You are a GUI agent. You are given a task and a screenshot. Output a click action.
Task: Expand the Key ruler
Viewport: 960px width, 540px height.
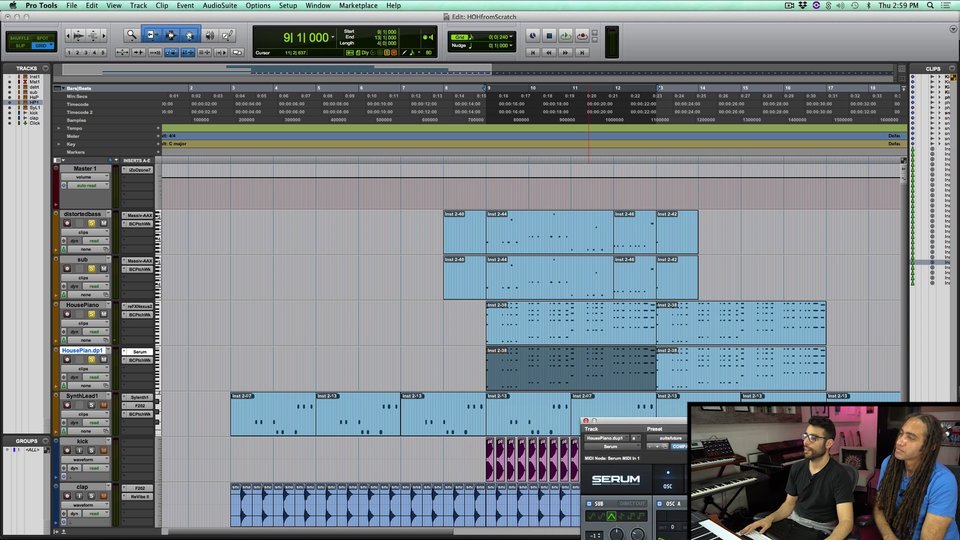(x=59, y=144)
